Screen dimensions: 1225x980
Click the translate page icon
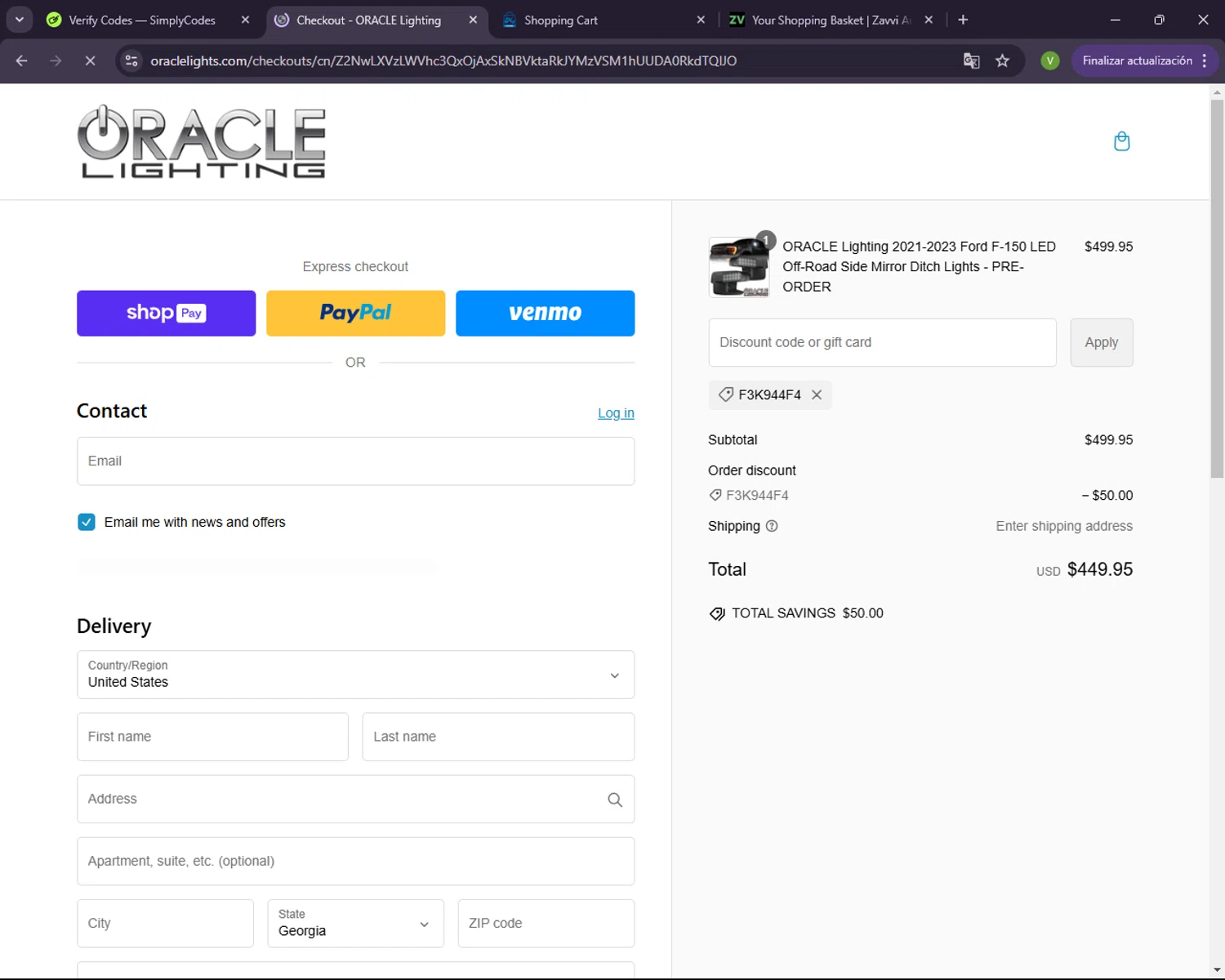coord(971,60)
